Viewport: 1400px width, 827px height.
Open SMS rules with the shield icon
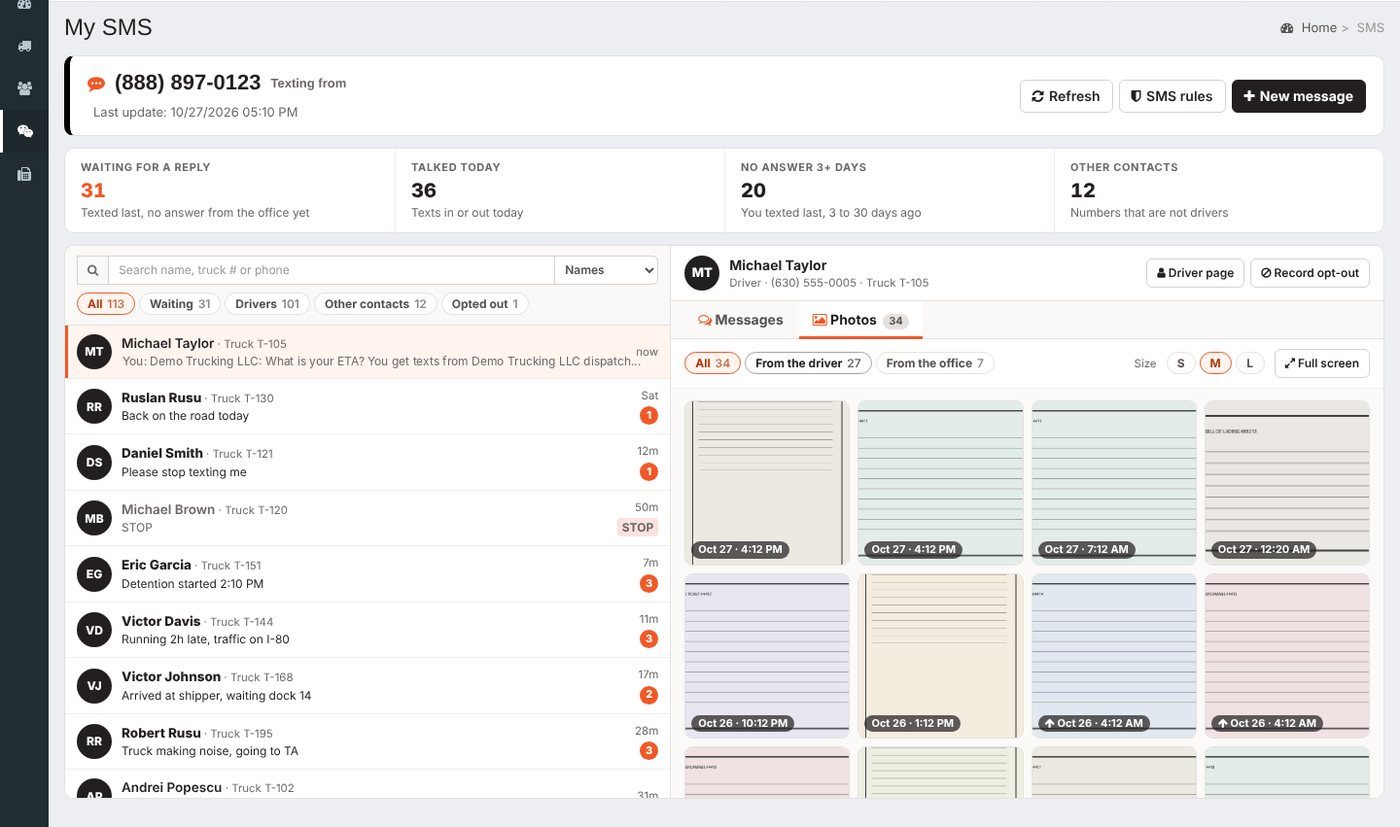click(x=1172, y=96)
